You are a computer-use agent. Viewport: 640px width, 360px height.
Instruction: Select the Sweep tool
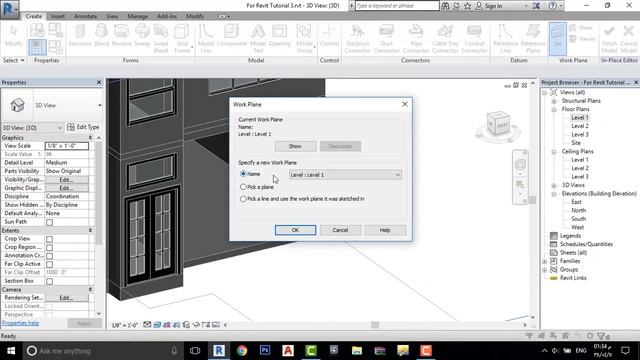click(x=142, y=36)
